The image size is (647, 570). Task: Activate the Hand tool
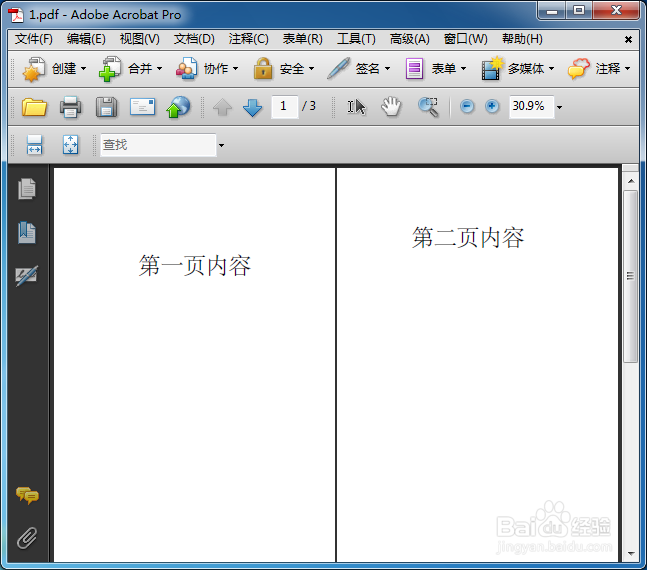pyautogui.click(x=391, y=107)
